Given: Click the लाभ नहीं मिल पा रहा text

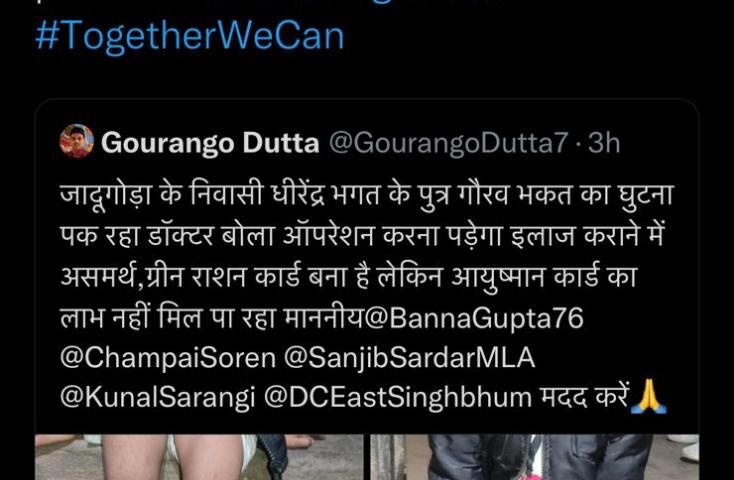Looking at the screenshot, I should tap(169, 319).
